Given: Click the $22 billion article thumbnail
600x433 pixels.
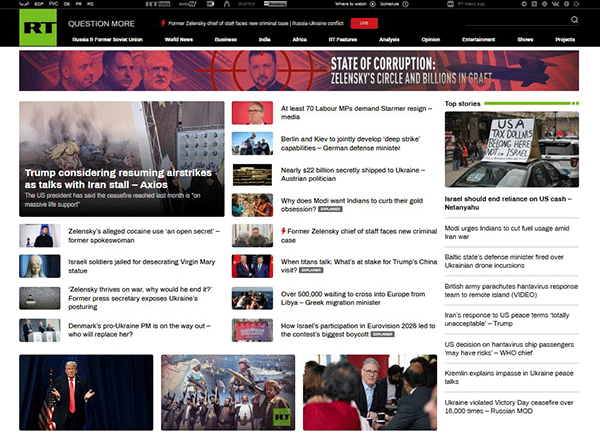Looking at the screenshot, I should (x=252, y=174).
